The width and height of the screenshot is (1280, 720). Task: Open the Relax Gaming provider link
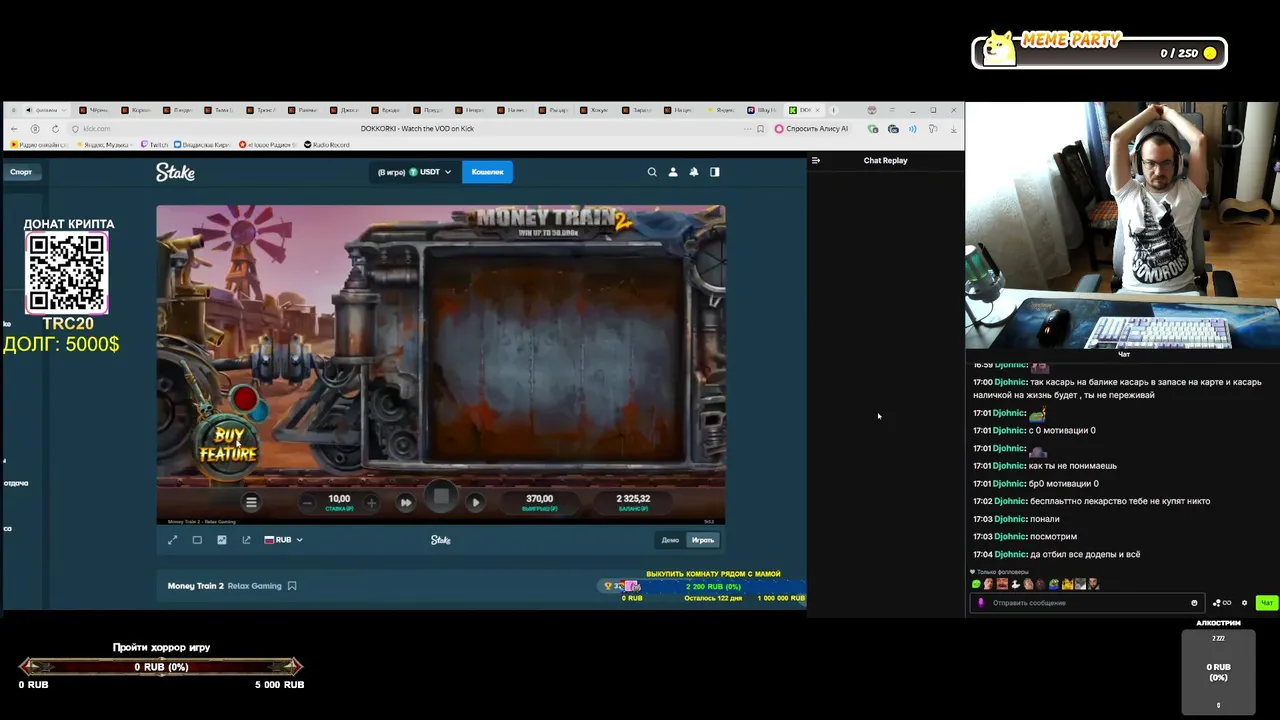click(x=254, y=586)
